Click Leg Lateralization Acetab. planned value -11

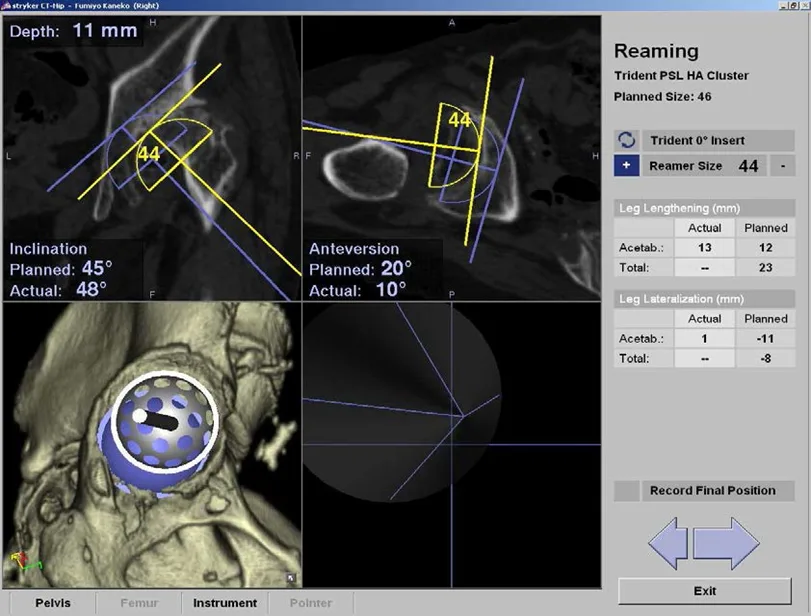(765, 339)
